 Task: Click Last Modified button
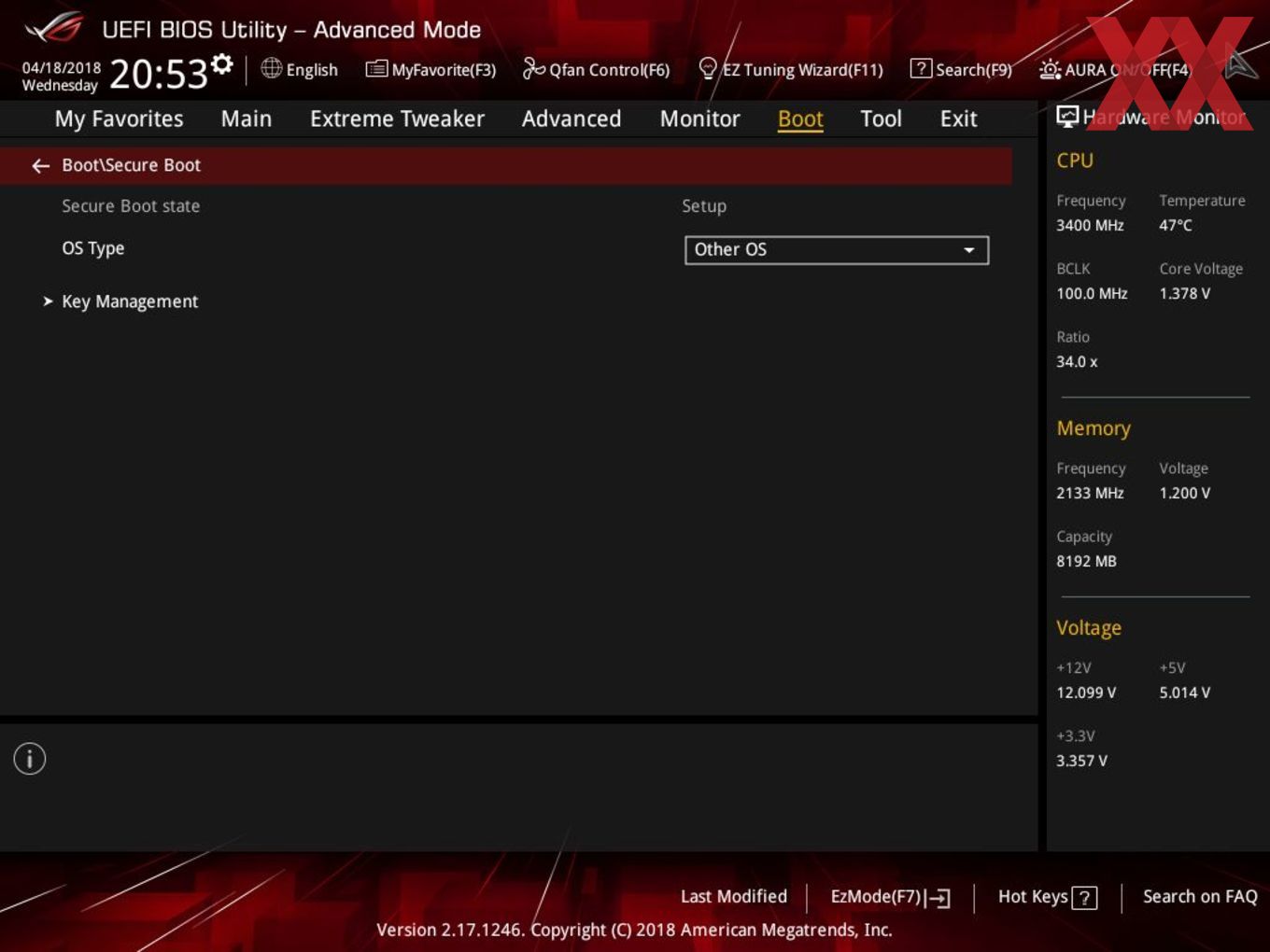pos(734,896)
